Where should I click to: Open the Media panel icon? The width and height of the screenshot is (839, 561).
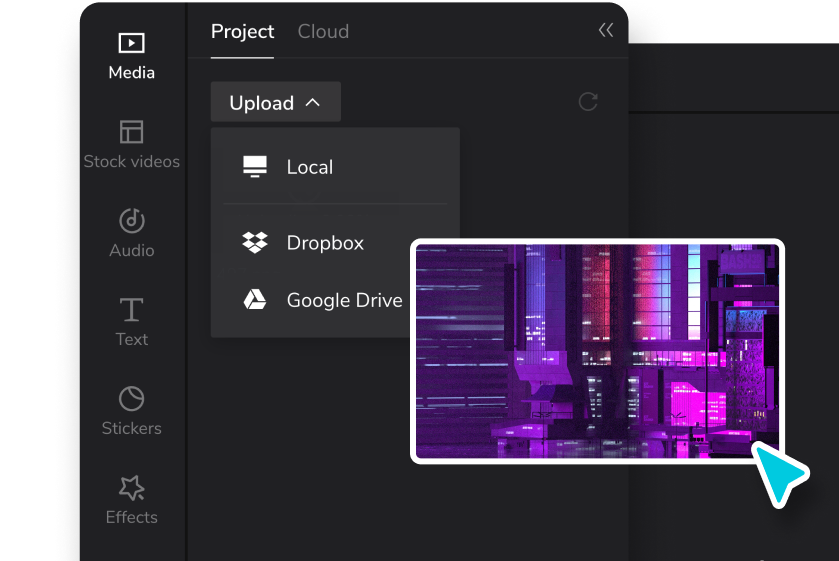tap(132, 43)
